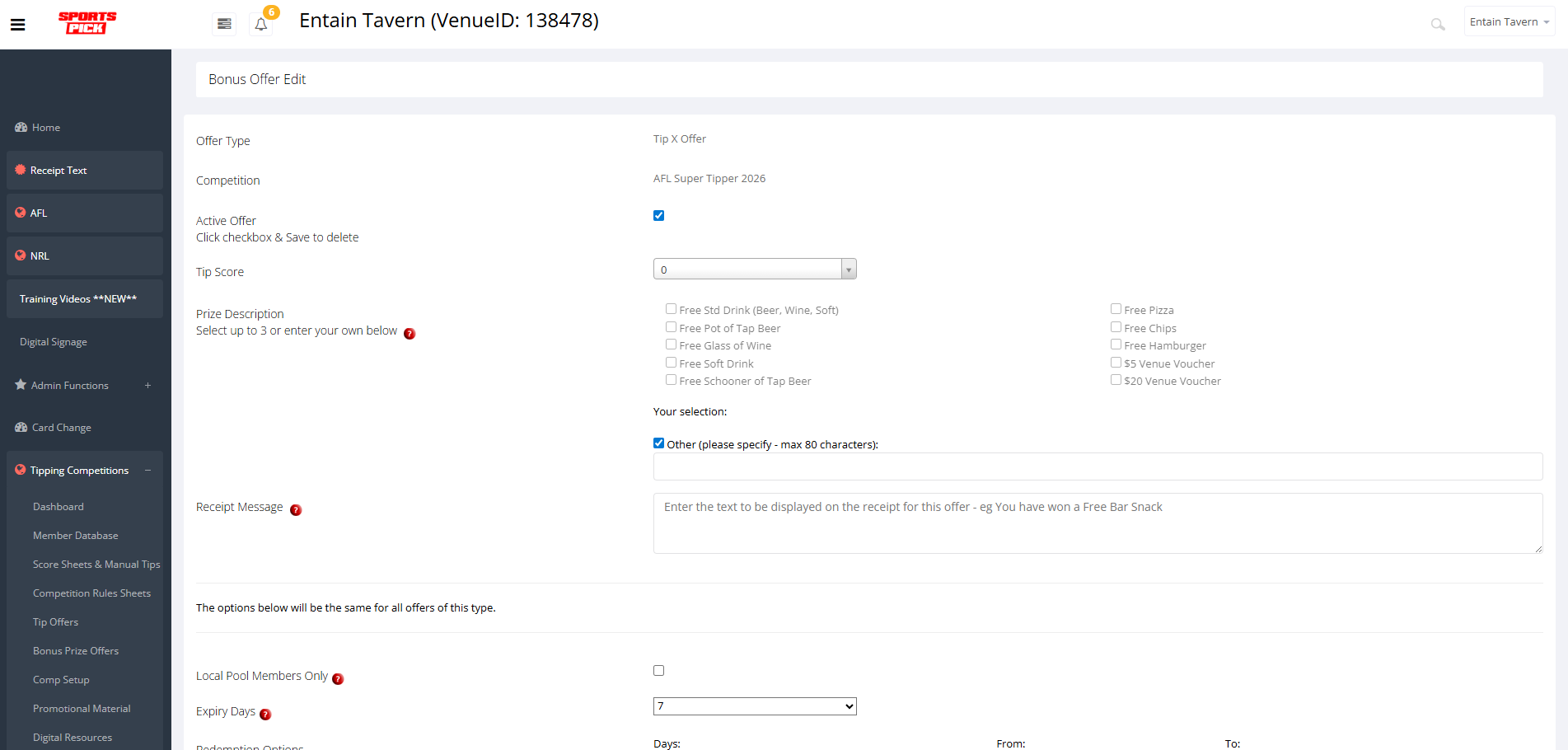Image resolution: width=1568 pixels, height=750 pixels.
Task: Uncheck the Active Offer checkbox
Action: tap(658, 216)
